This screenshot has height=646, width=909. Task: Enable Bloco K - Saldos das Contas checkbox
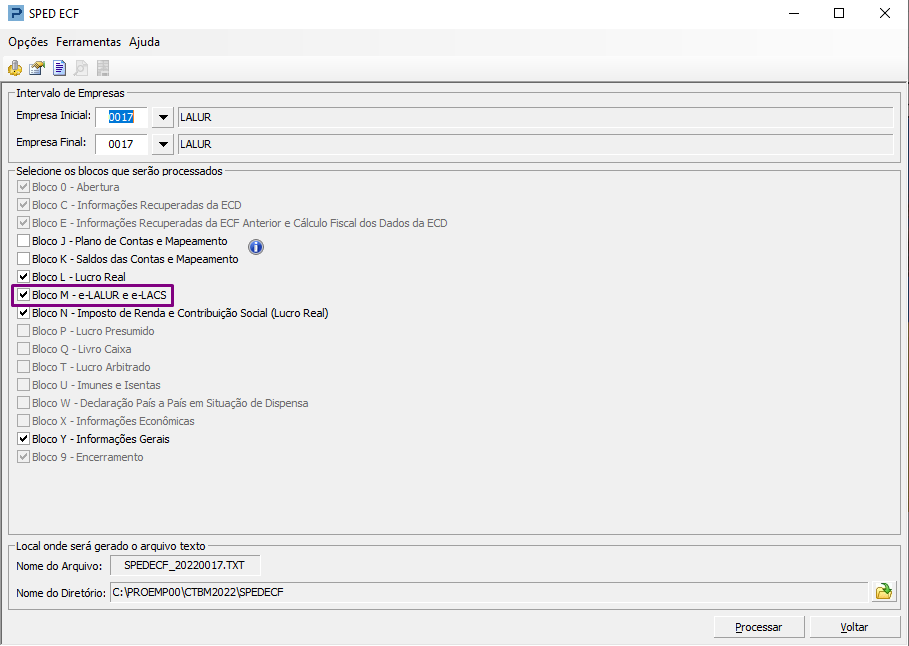[23, 259]
